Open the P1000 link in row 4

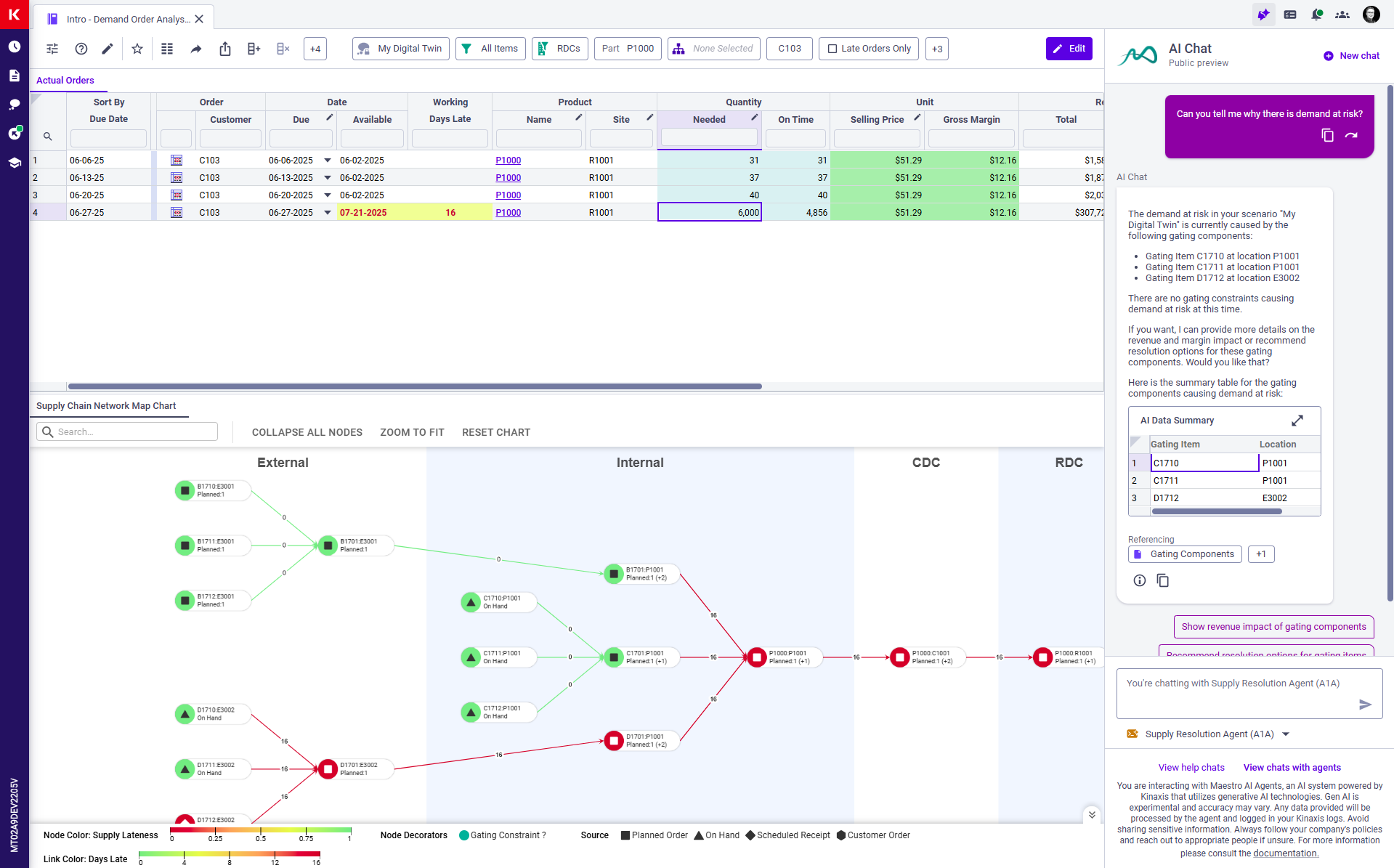[x=508, y=213]
